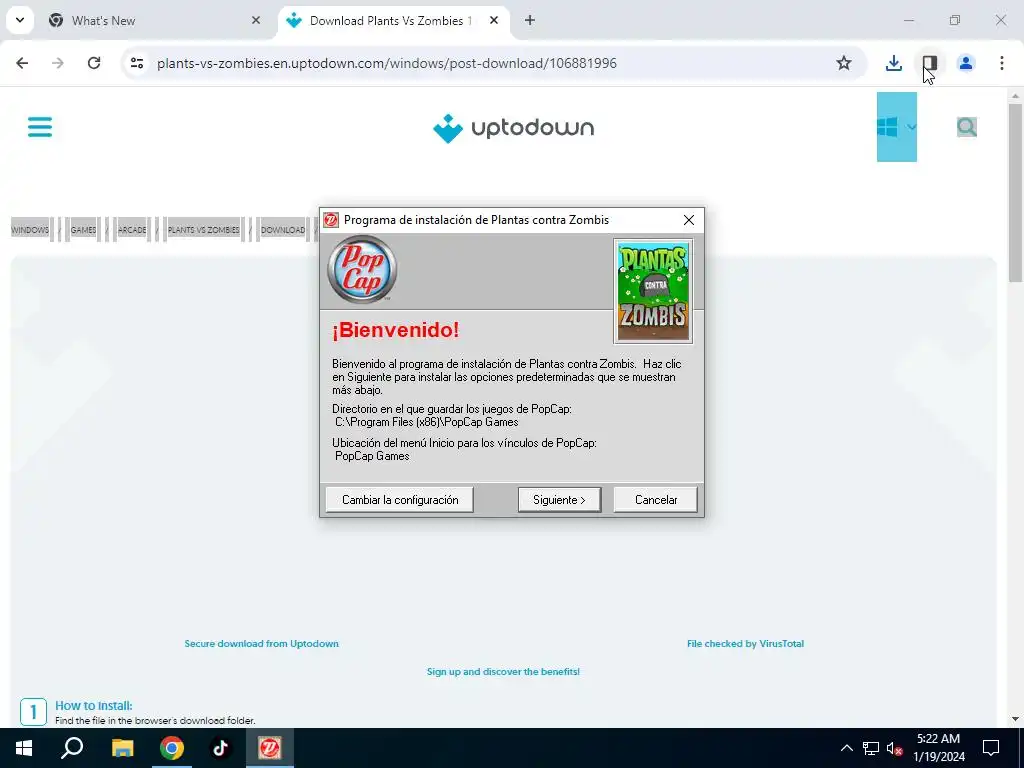Open taskbar search magnifier

pyautogui.click(x=72, y=748)
